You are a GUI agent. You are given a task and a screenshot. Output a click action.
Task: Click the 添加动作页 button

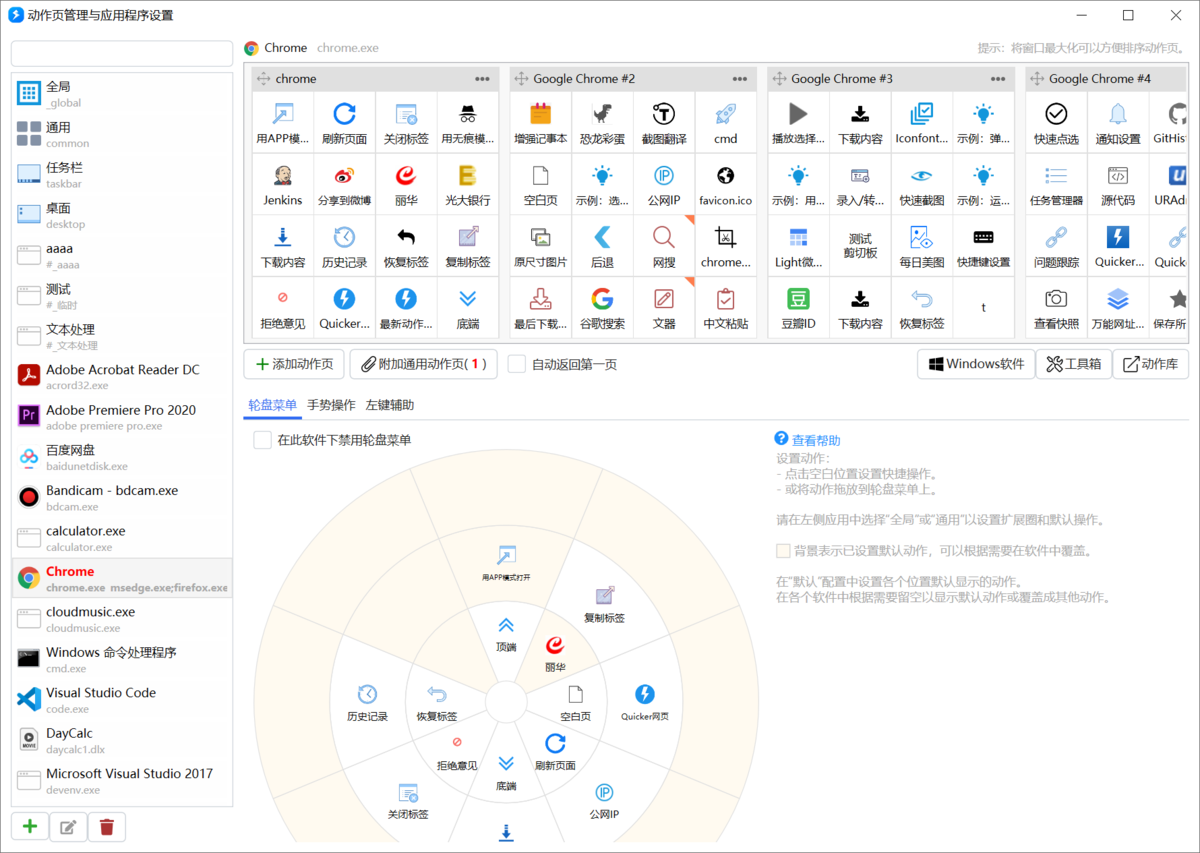click(x=293, y=364)
